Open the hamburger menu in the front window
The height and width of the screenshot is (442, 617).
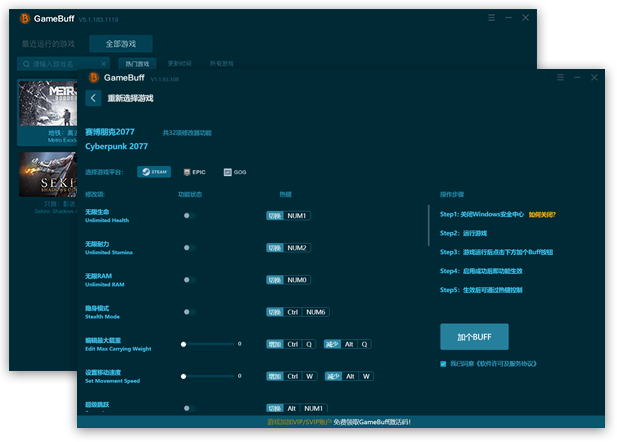[560, 77]
